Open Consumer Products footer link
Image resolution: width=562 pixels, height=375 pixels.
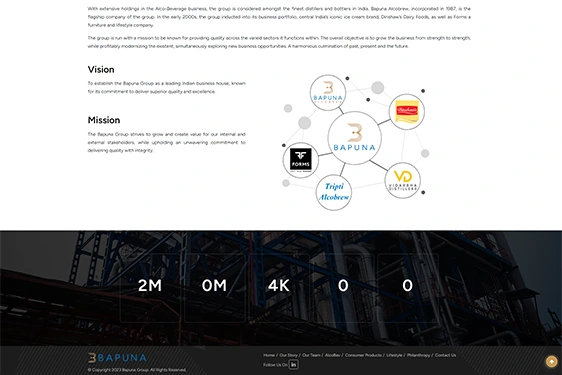pos(363,355)
